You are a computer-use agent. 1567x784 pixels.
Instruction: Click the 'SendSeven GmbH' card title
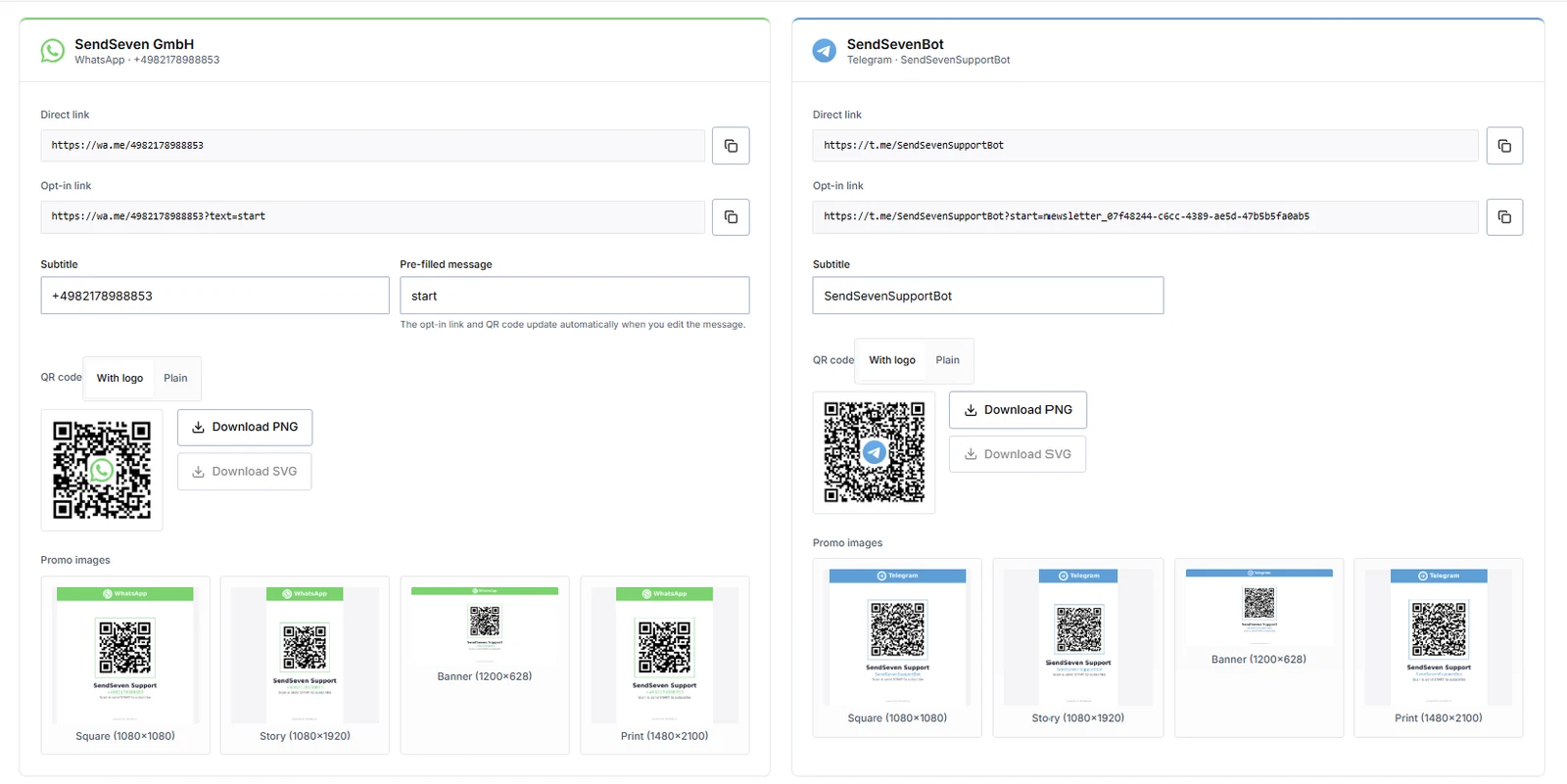point(134,44)
